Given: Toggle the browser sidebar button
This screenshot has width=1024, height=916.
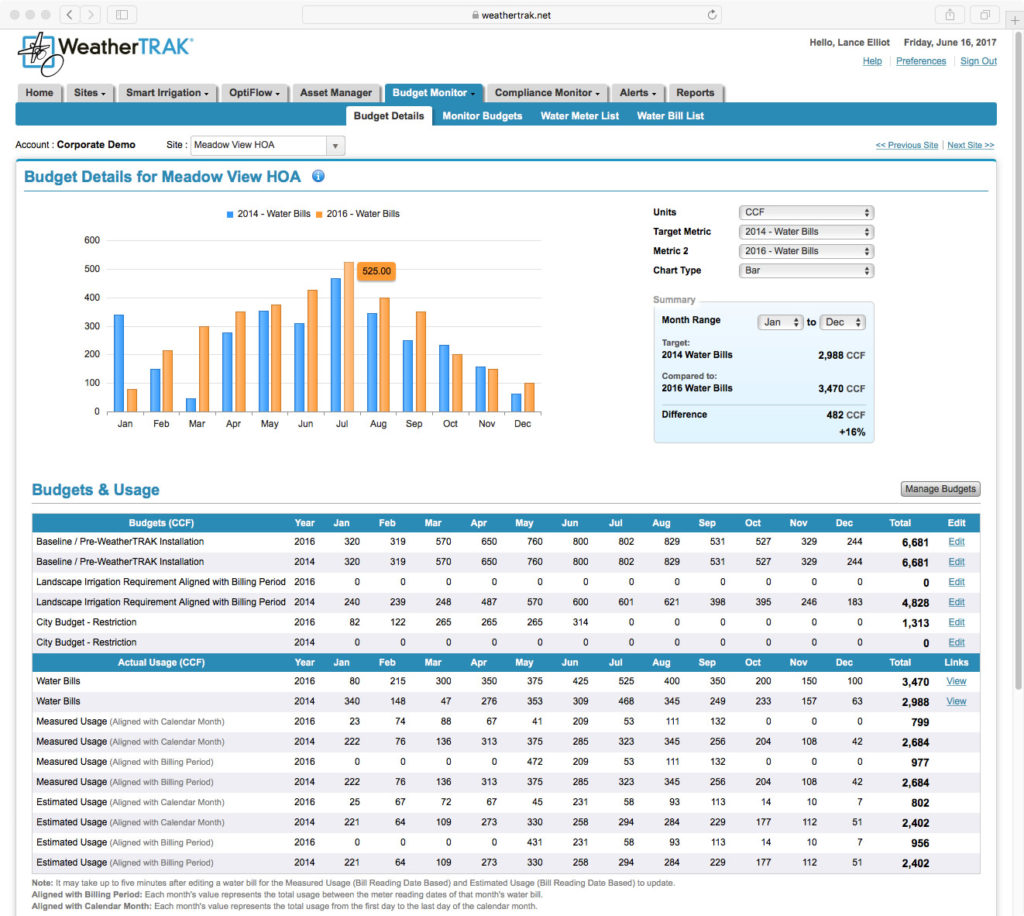Looking at the screenshot, I should (121, 14).
